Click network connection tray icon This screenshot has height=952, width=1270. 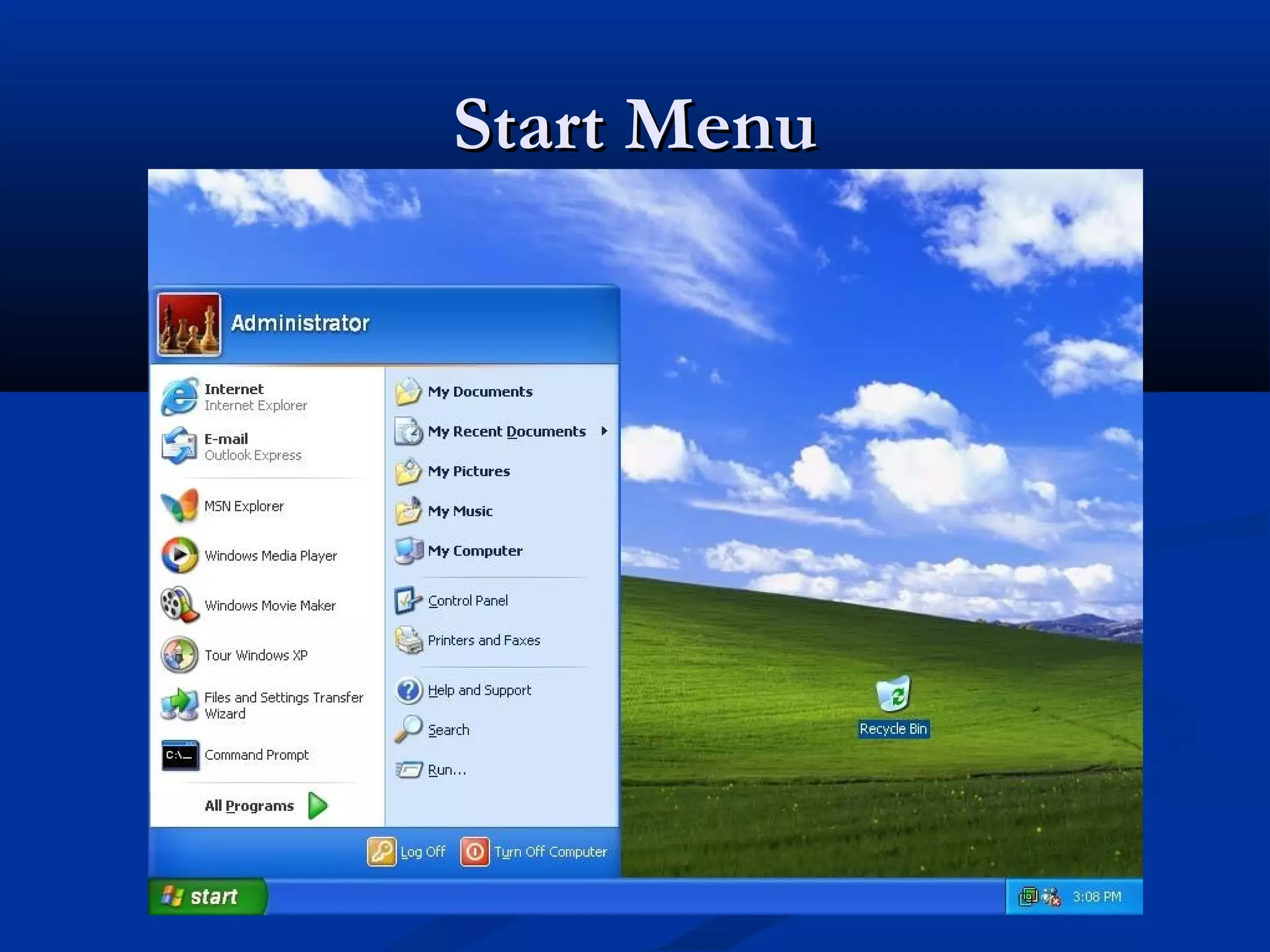(1028, 896)
